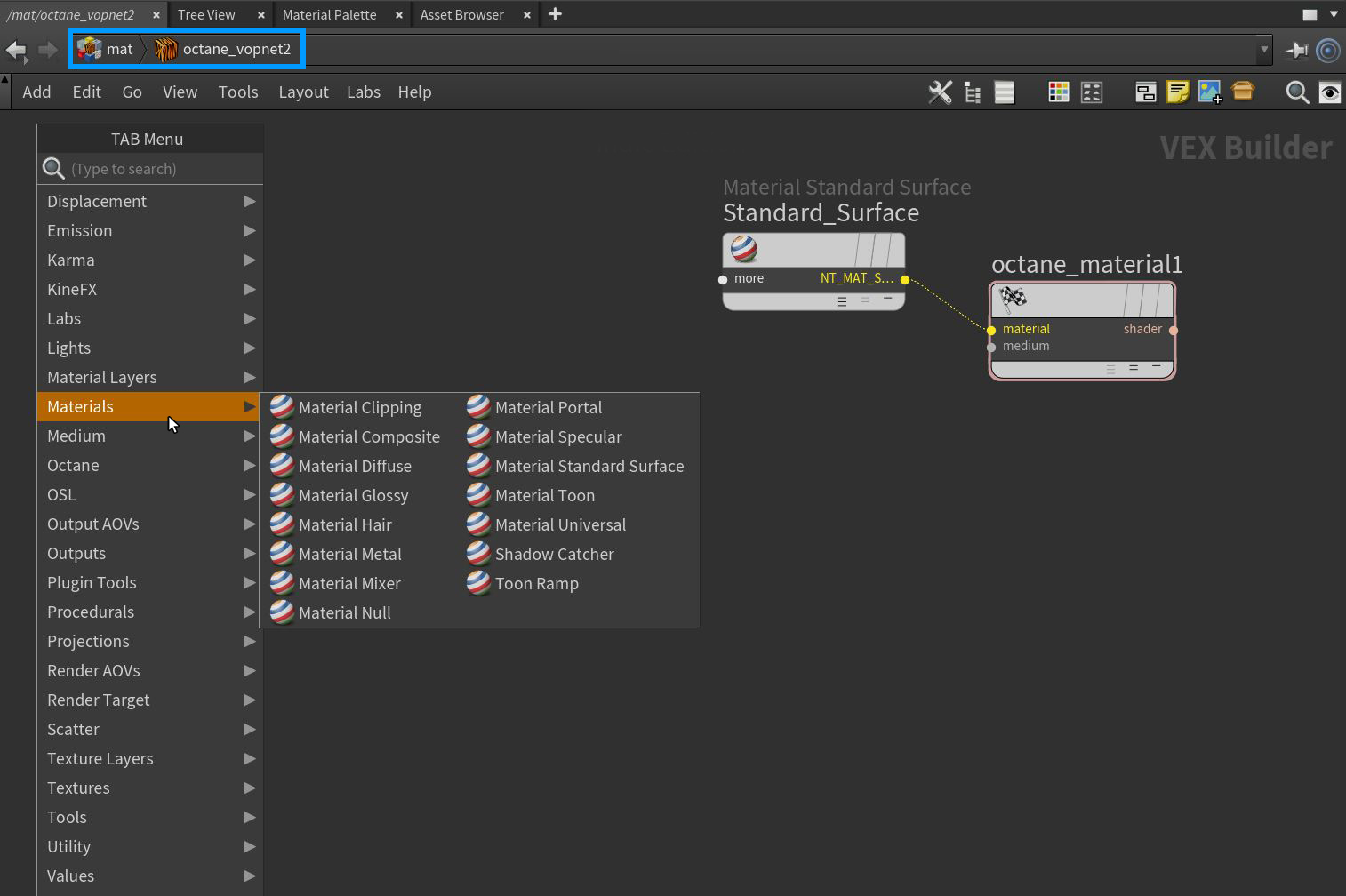Switch to the Material Palette tab
The image size is (1346, 896).
329,15
